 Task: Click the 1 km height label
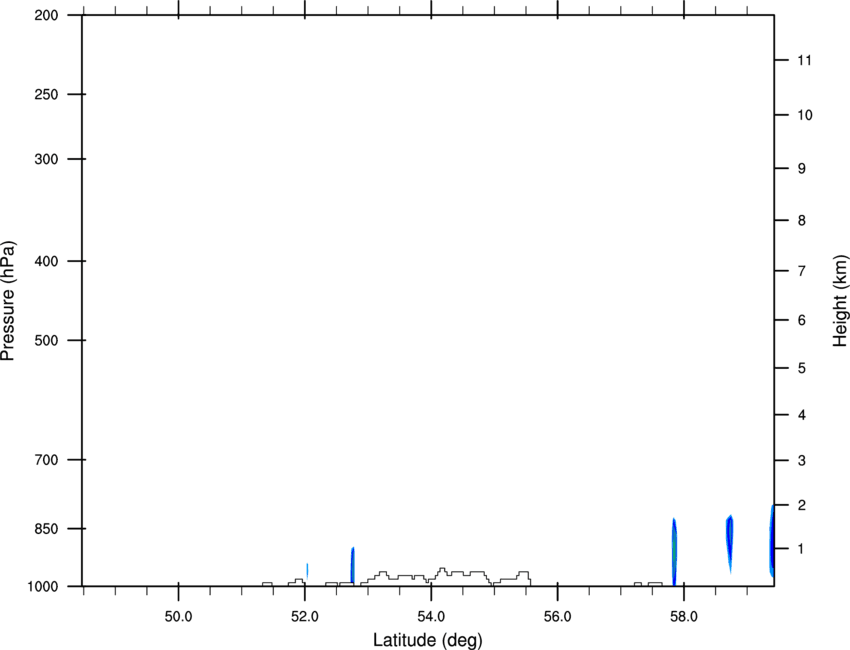coord(801,549)
